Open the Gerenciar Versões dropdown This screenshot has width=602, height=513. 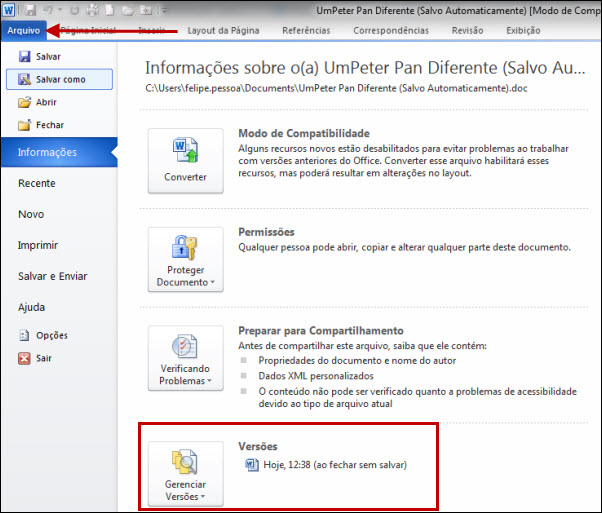(185, 472)
